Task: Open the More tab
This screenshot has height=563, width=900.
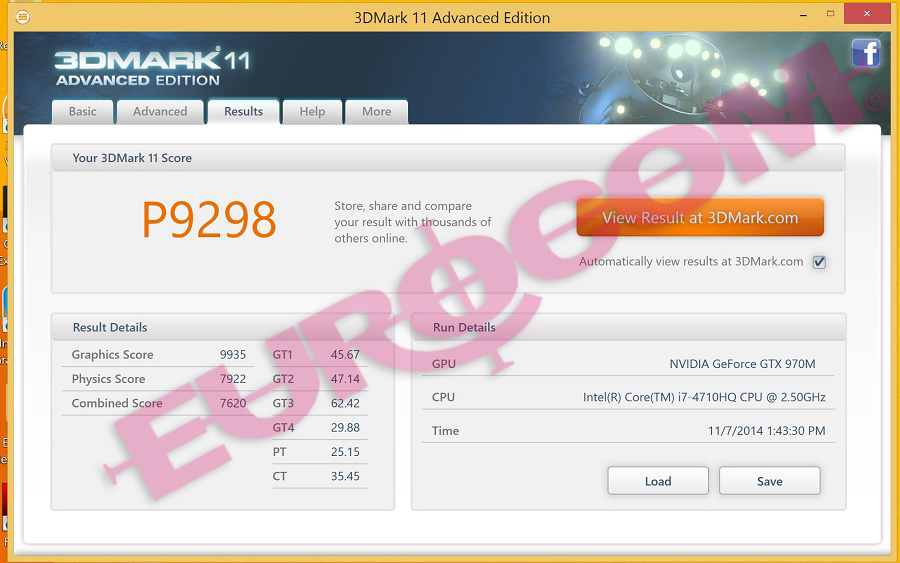Action: [x=376, y=112]
